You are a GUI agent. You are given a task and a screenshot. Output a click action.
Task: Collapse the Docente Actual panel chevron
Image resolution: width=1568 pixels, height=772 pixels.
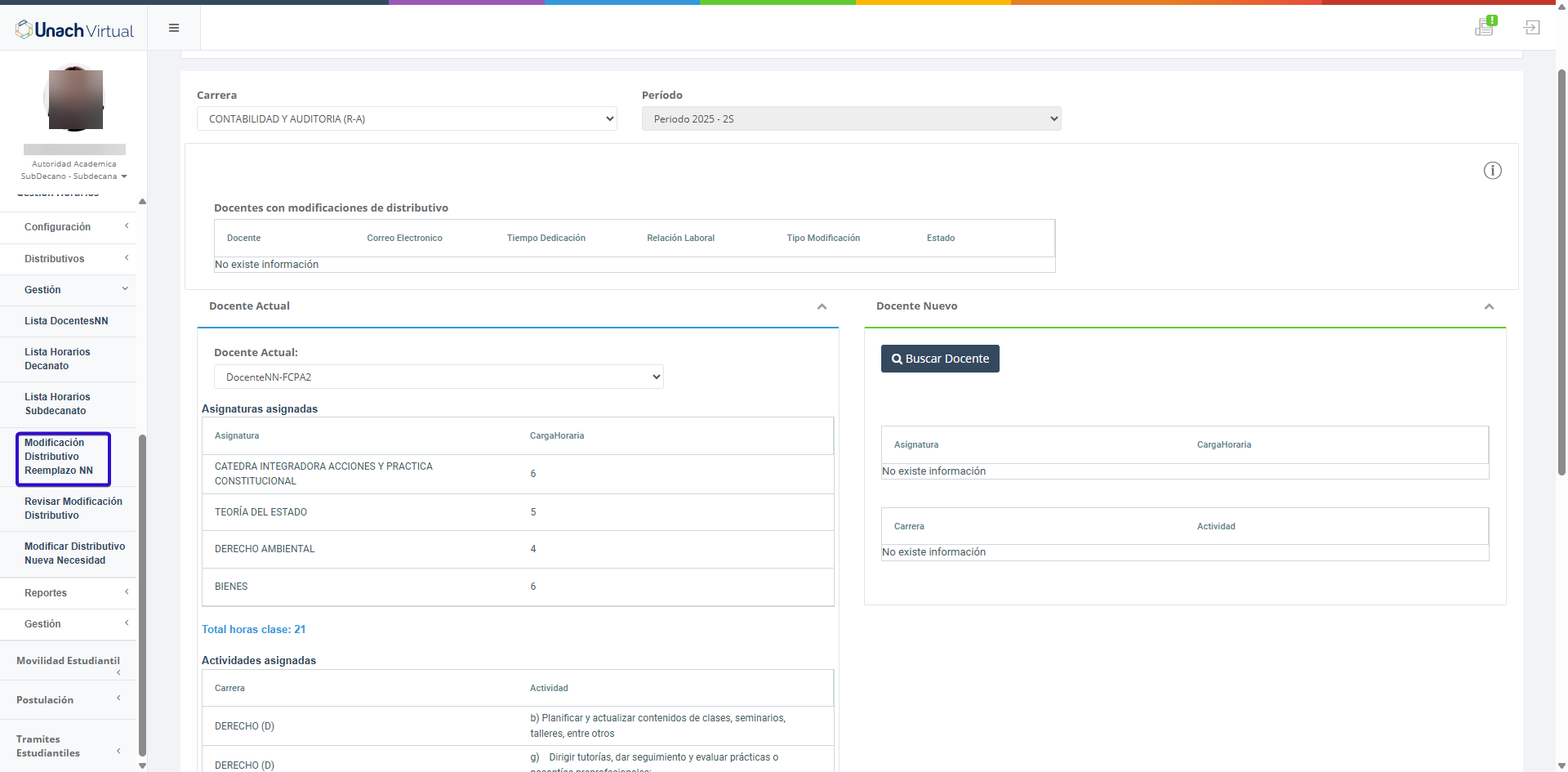(x=822, y=307)
